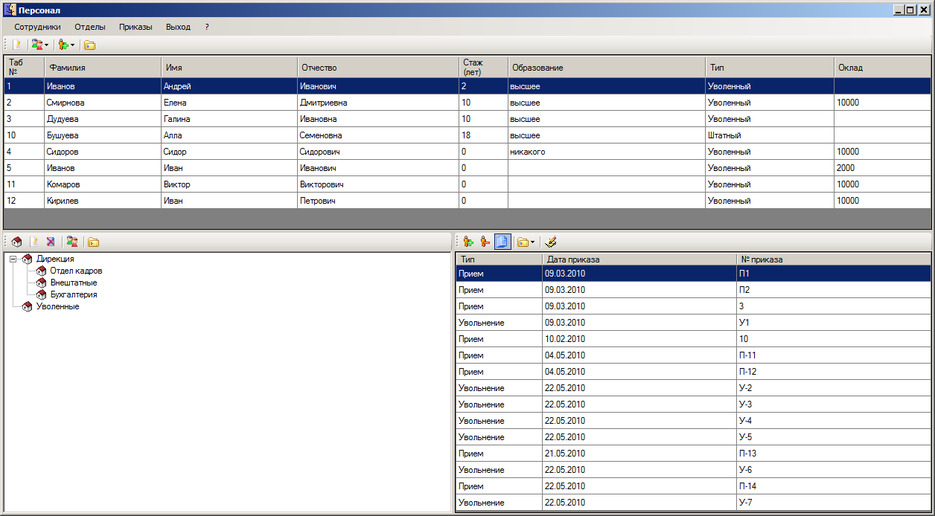Image resolution: width=935 pixels, height=516 pixels.
Task: Click the Сидоров surname cell
Action: (x=103, y=152)
